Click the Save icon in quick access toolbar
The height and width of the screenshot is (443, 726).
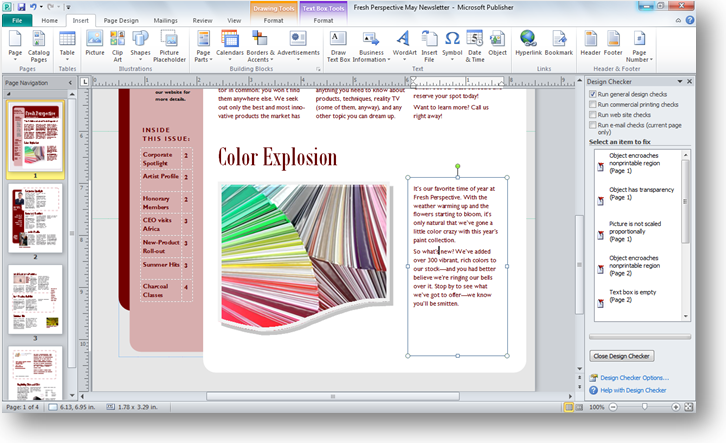click(x=21, y=7)
